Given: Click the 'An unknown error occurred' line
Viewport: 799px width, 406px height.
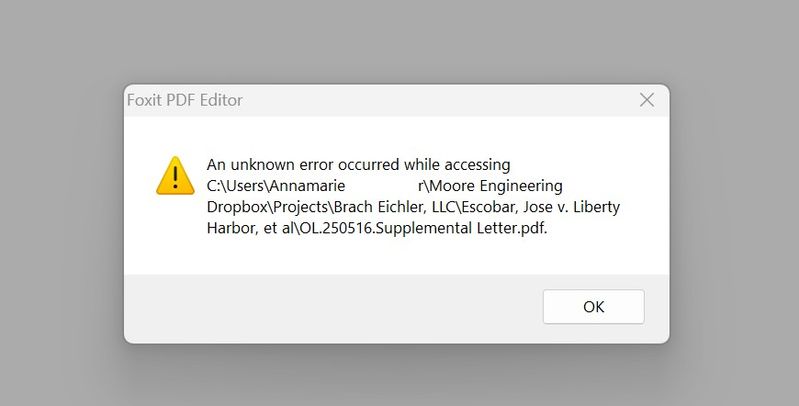Looking at the screenshot, I should tap(358, 164).
